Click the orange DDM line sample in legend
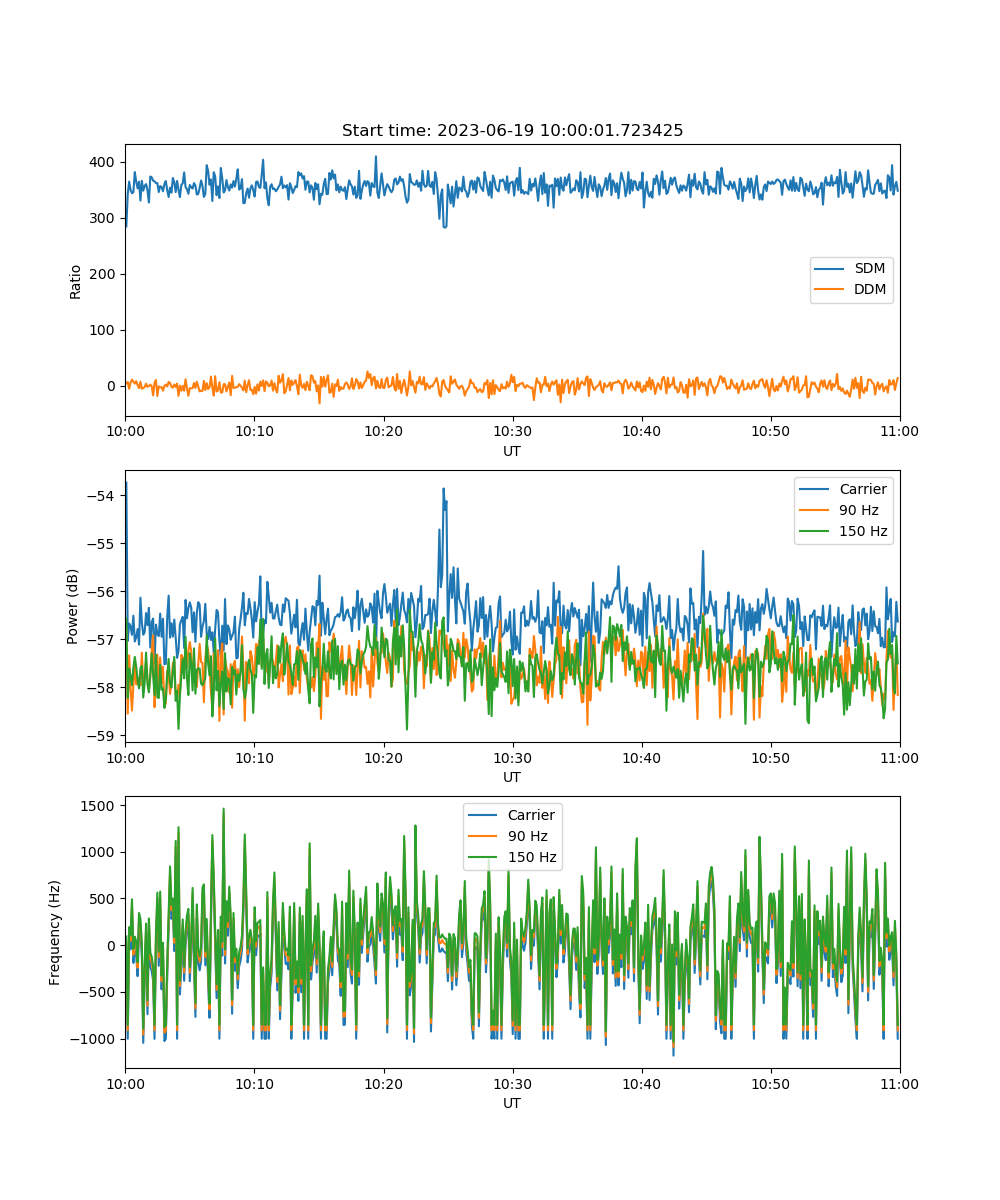Viewport: 1000px width, 1200px height. coord(831,290)
